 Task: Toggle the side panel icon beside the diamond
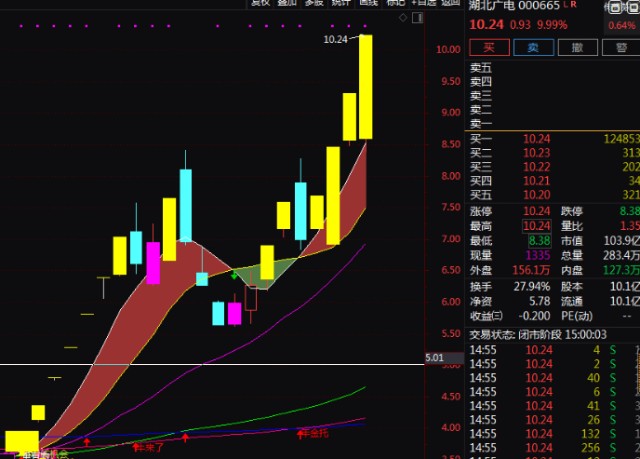click(417, 18)
